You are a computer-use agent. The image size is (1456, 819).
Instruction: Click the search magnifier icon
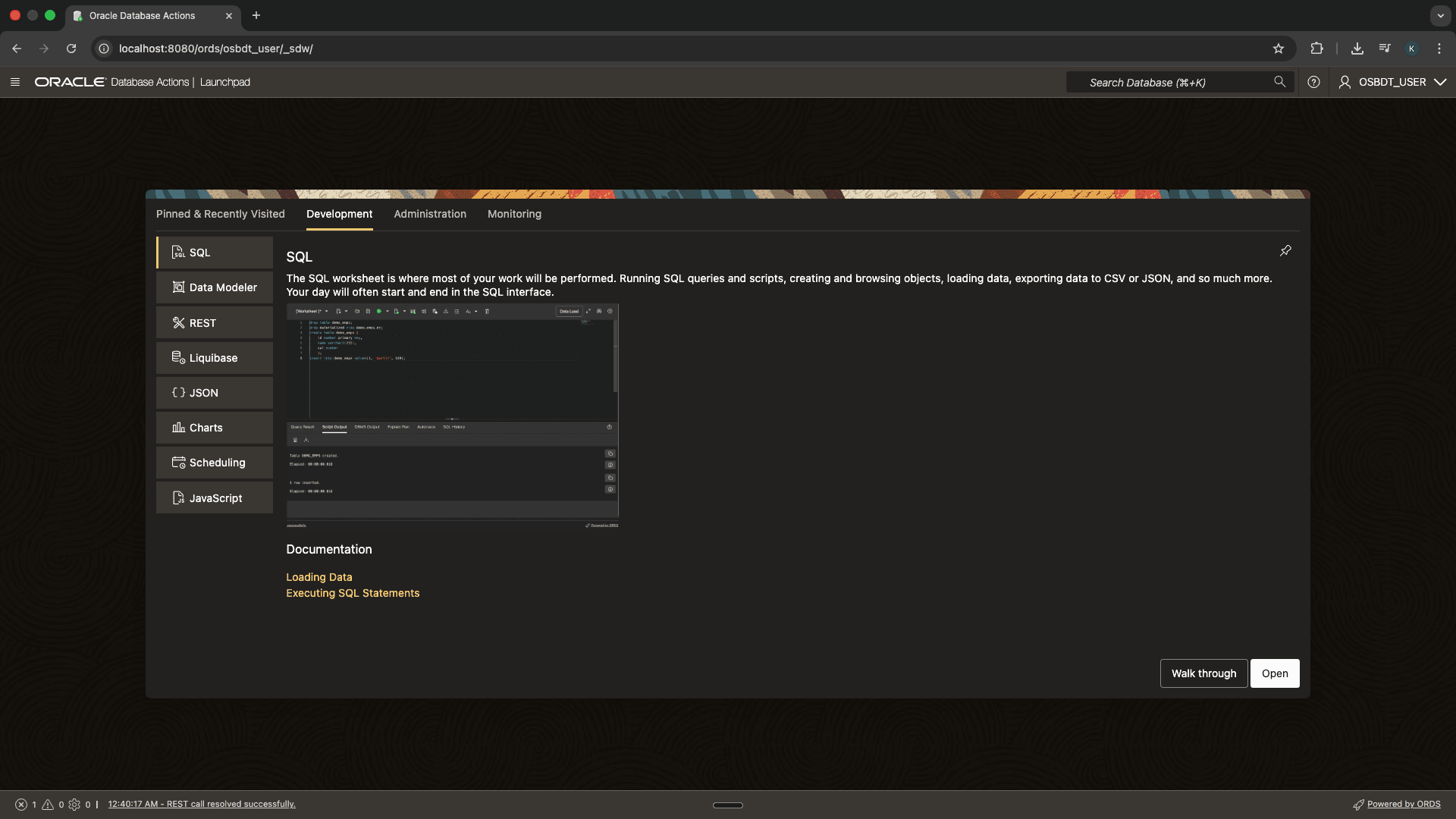tap(1279, 82)
